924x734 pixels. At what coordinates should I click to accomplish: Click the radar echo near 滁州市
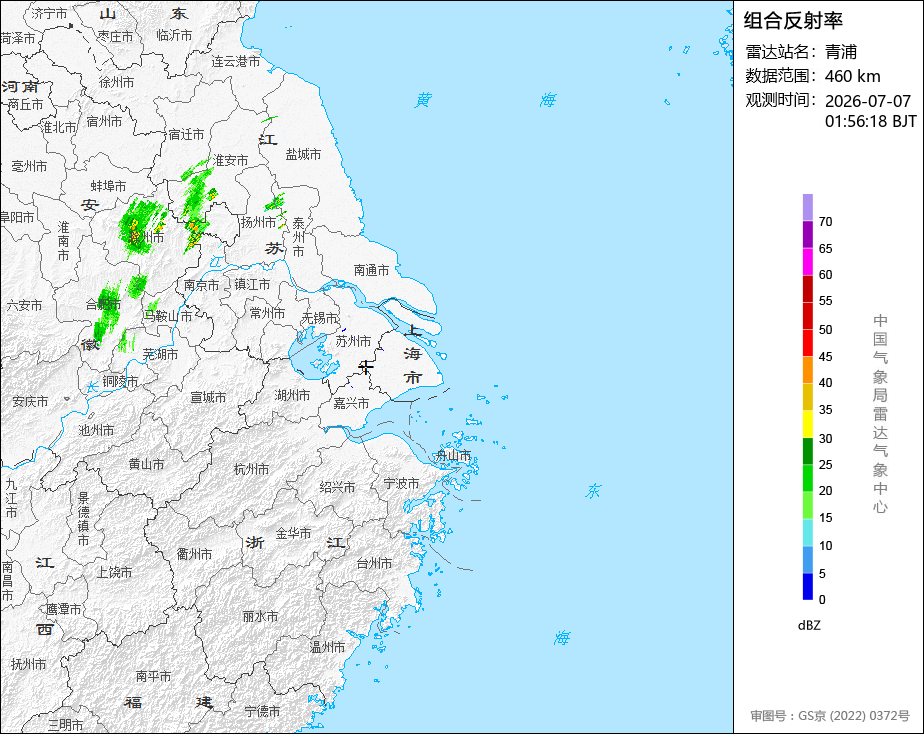point(140,227)
